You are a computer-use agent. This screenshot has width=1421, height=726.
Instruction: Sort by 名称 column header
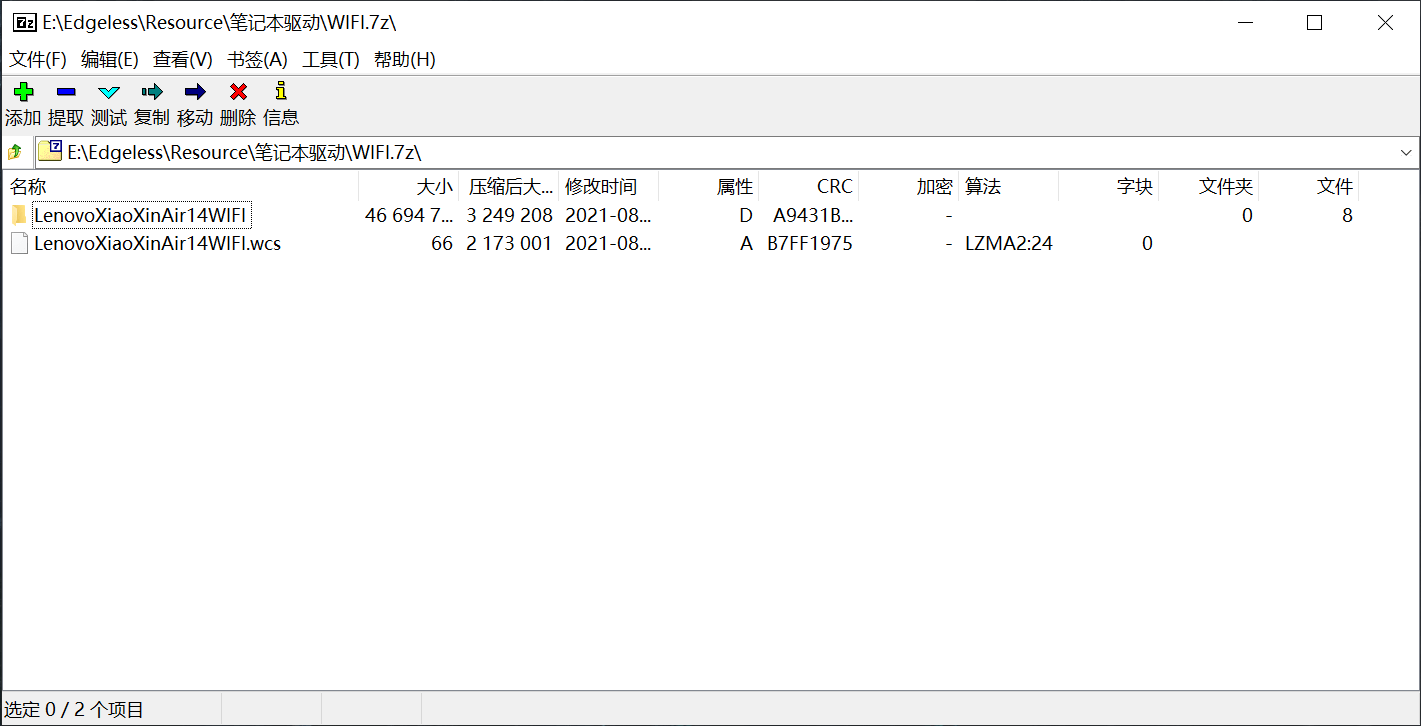tap(181, 187)
